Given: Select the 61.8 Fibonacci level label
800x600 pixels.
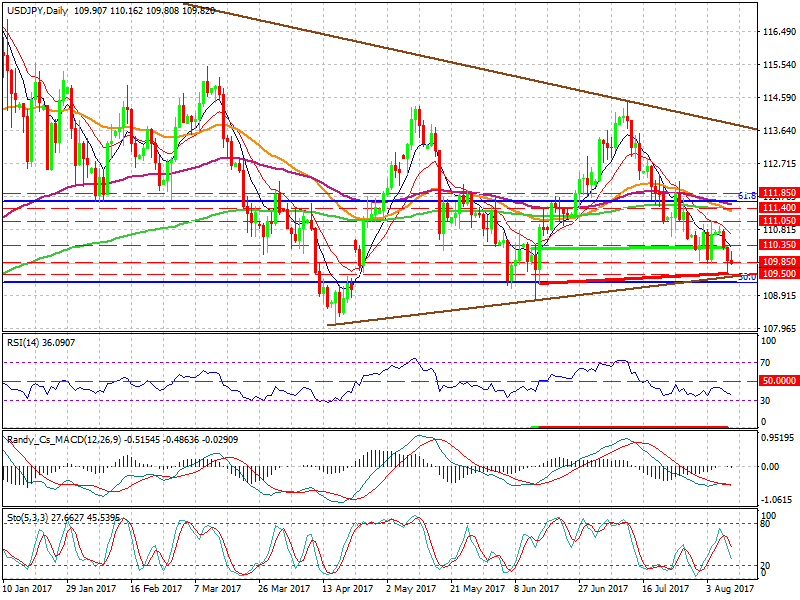Looking at the screenshot, I should pos(745,196).
